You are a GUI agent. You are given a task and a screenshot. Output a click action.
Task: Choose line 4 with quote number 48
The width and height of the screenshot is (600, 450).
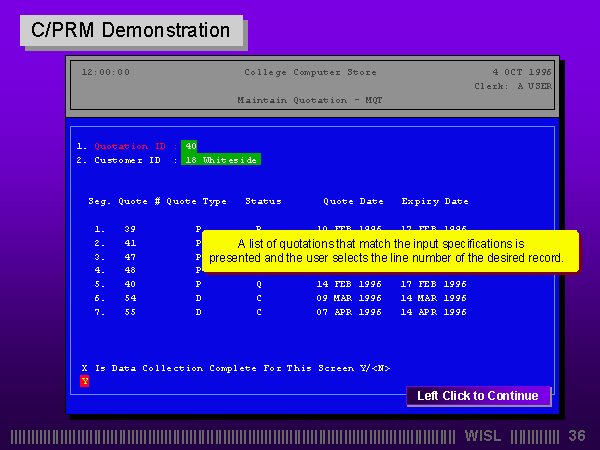(130, 270)
